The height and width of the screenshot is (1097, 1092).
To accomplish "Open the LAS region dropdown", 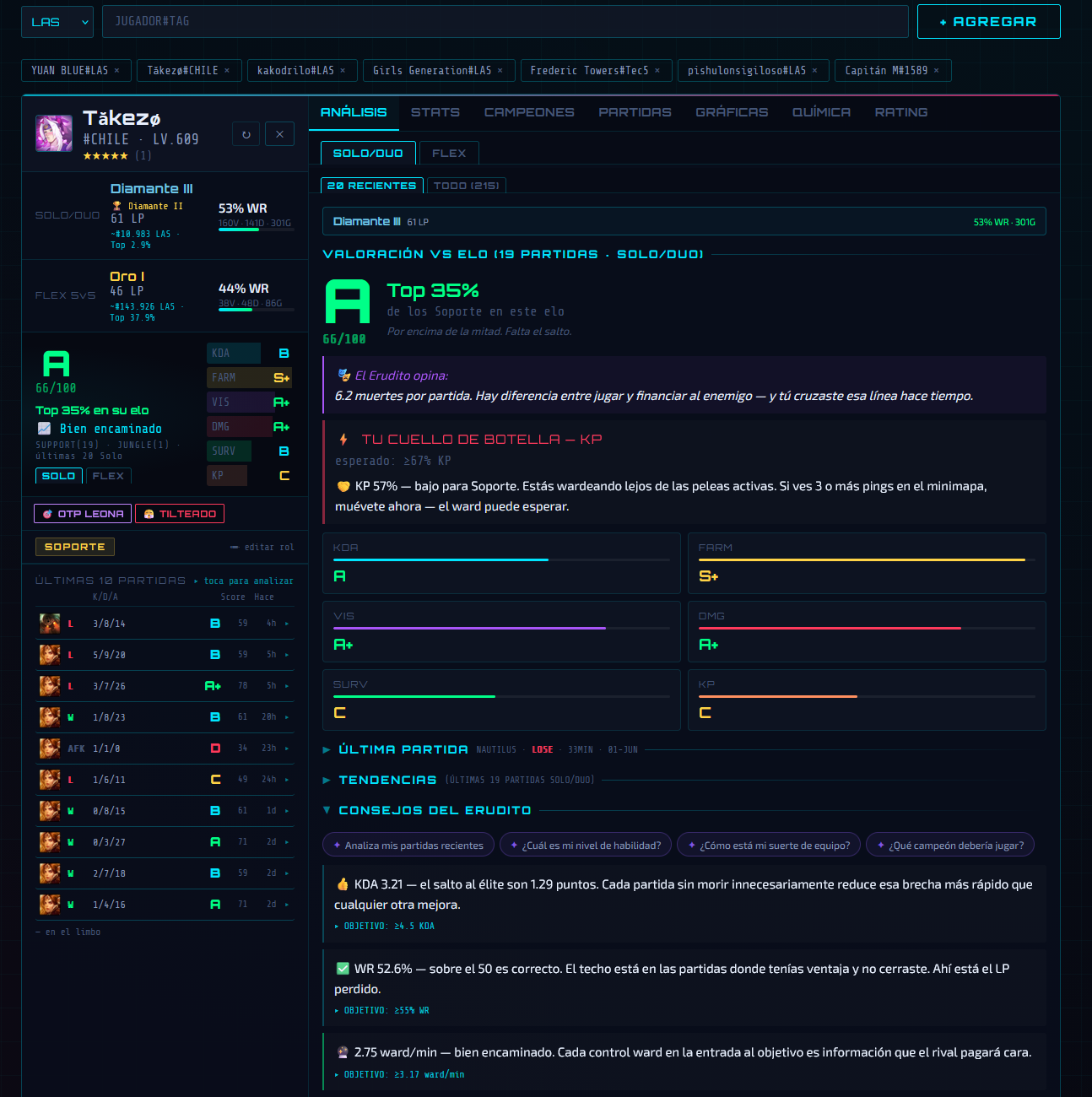I will point(57,22).
